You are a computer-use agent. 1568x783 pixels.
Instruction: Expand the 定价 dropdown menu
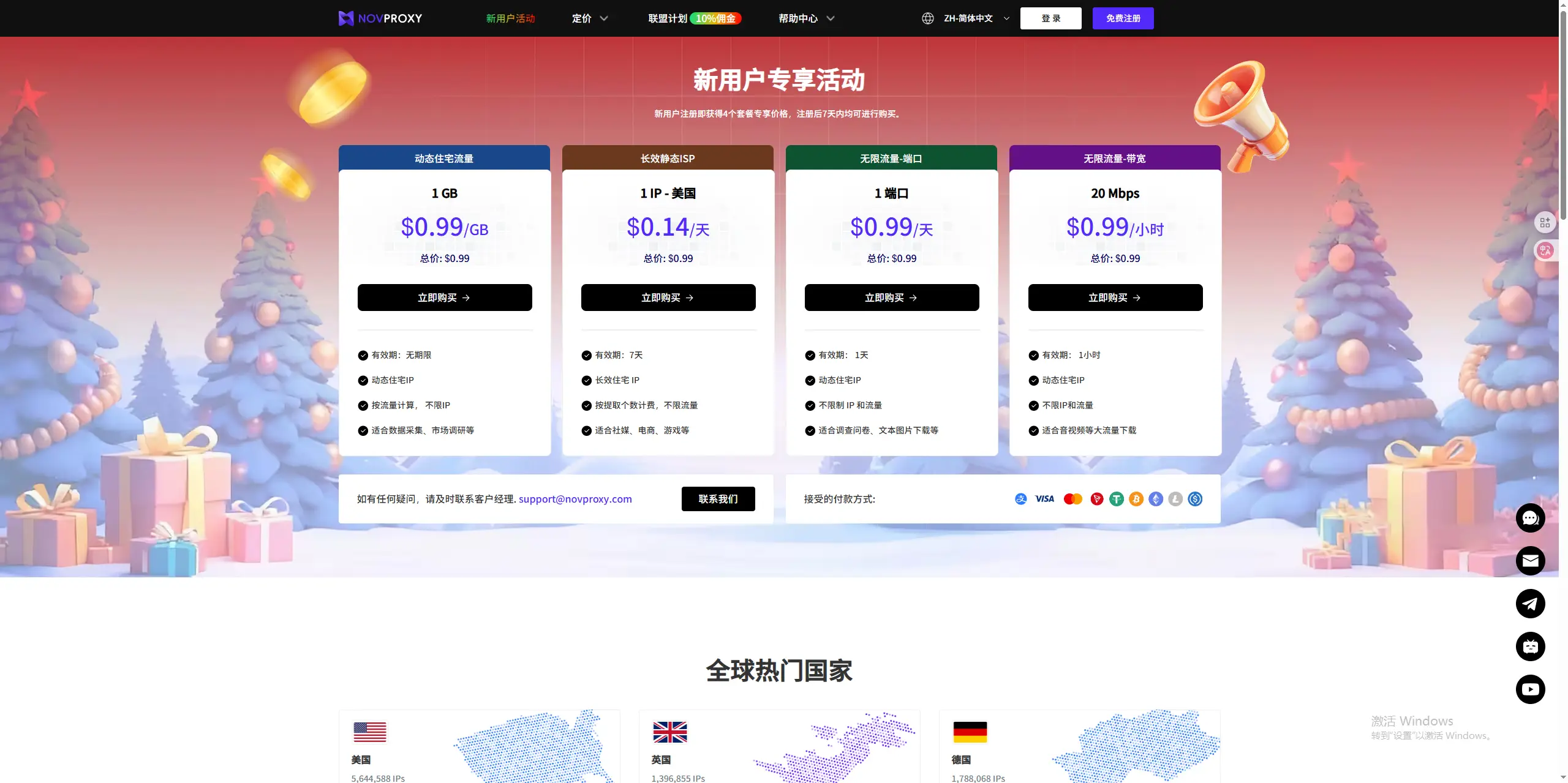(x=589, y=18)
